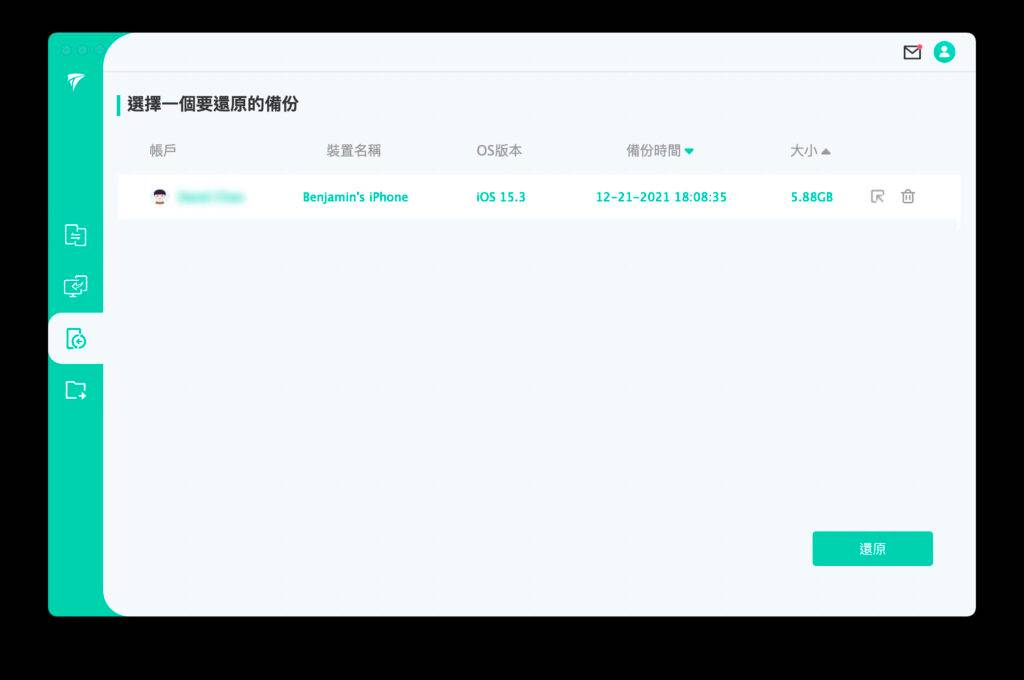Screen dimensions: 1024x680
Task: Expand the 備份時間 sort arrow
Action: [x=690, y=151]
